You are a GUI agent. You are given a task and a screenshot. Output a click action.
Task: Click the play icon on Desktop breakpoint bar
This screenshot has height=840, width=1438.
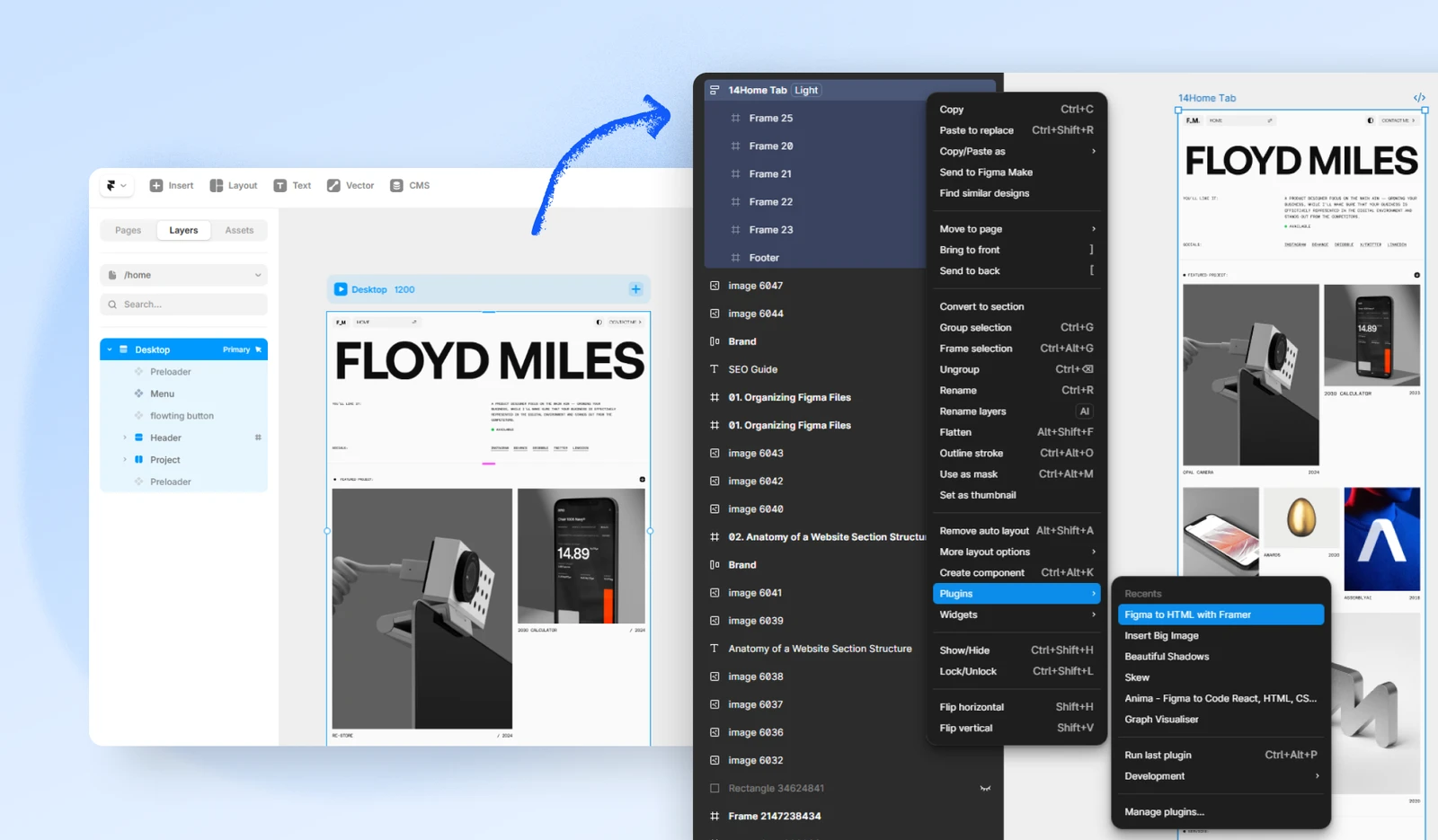tap(341, 289)
